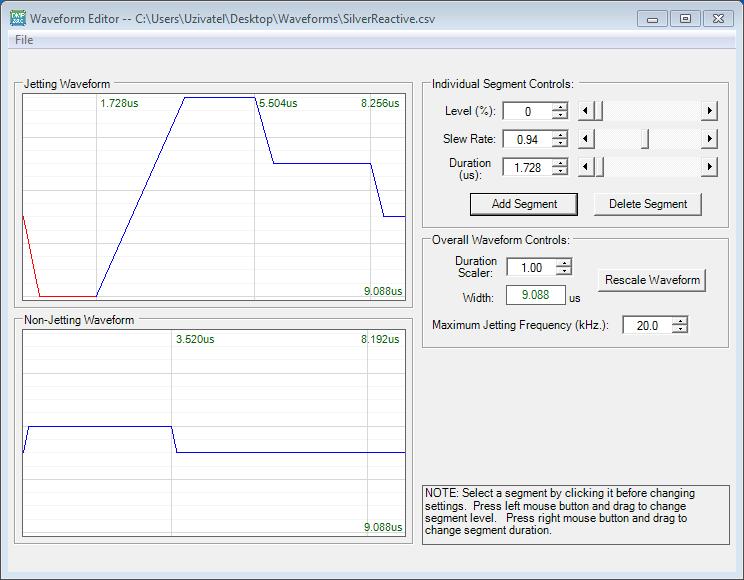Click the segment Duration (us) input field
This screenshot has height=580, width=744.
(x=527, y=168)
